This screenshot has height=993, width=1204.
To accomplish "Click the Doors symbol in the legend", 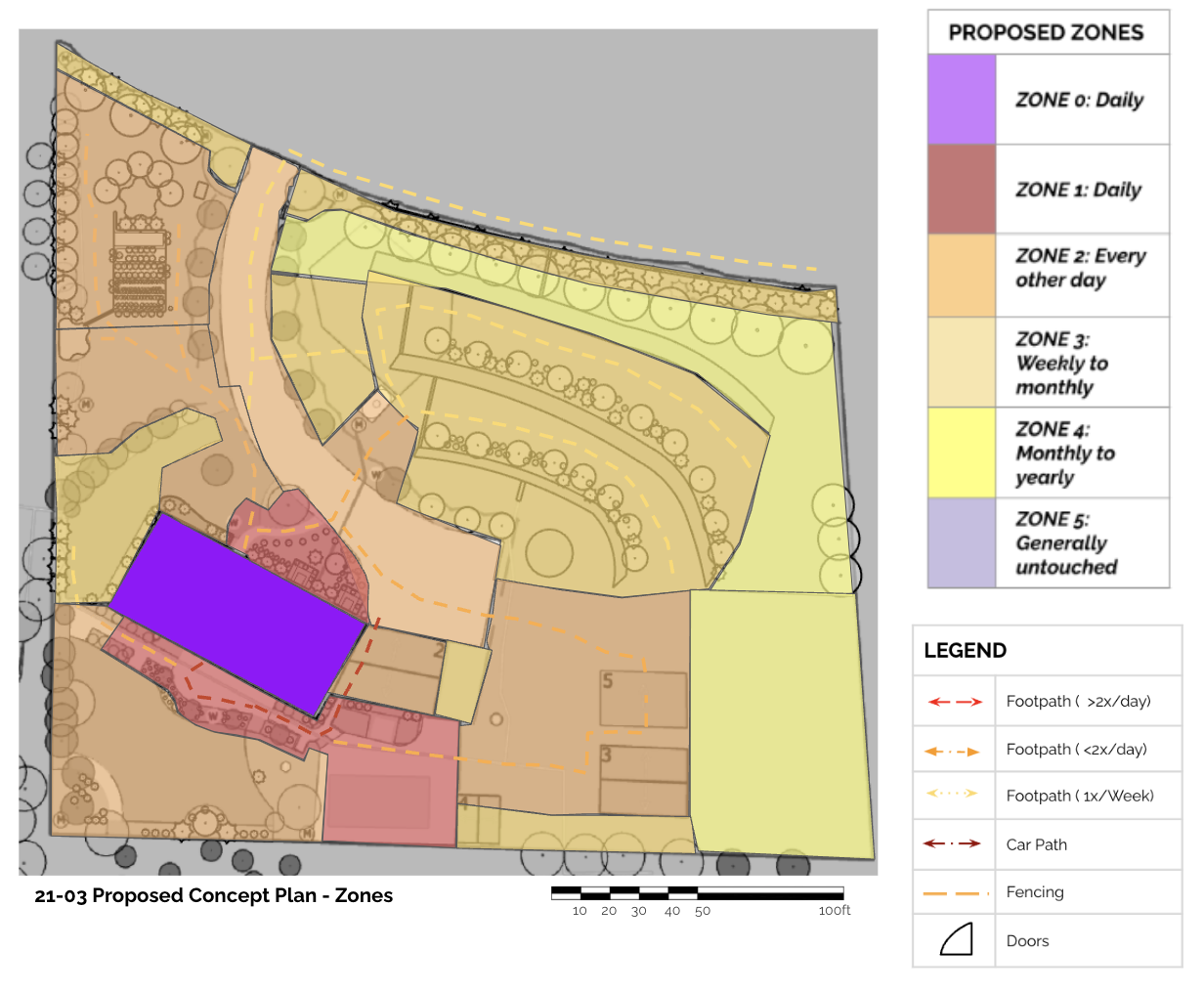I will pyautogui.click(x=956, y=940).
